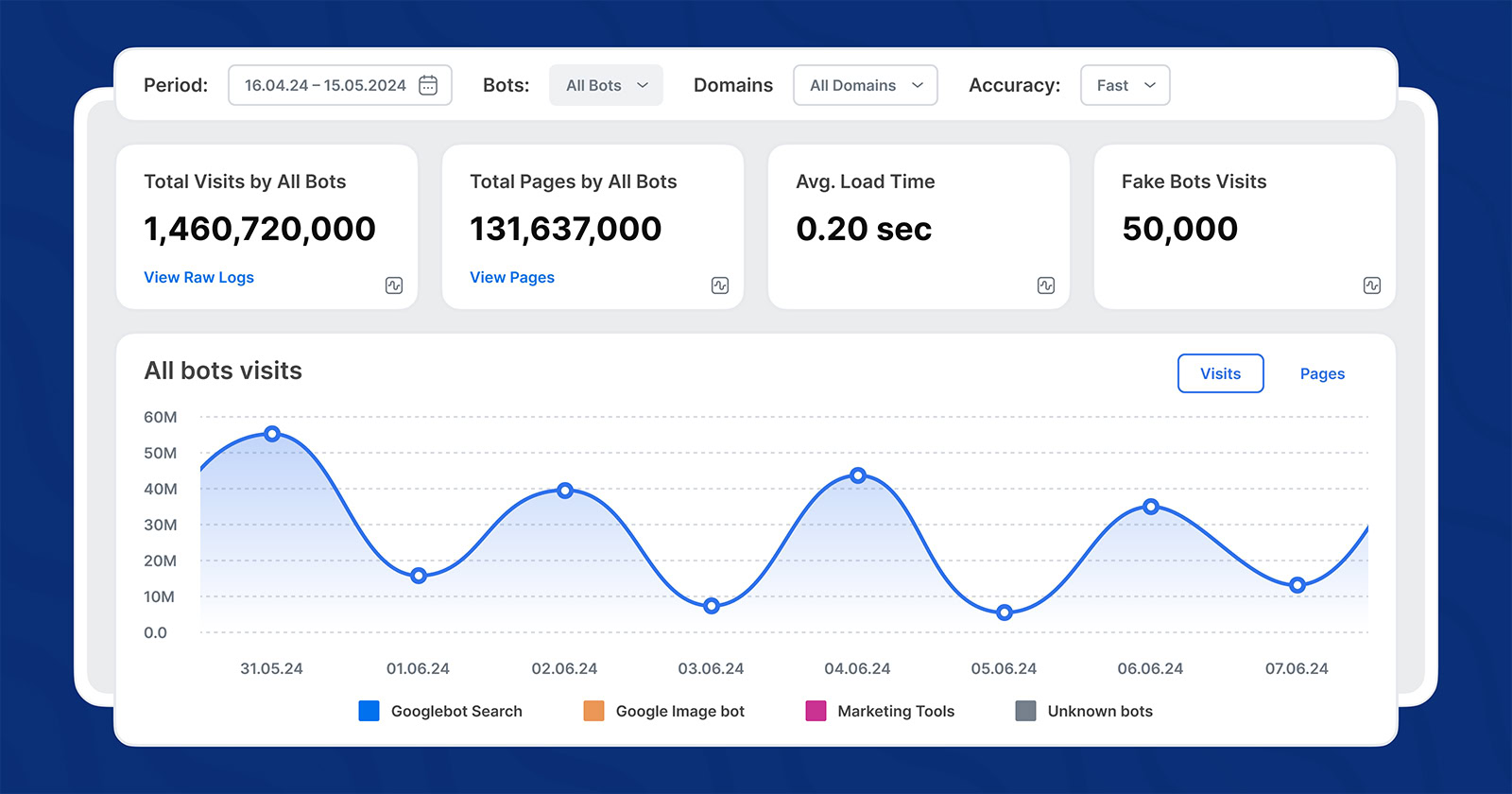Switch chart to Pages tab

(1322, 373)
